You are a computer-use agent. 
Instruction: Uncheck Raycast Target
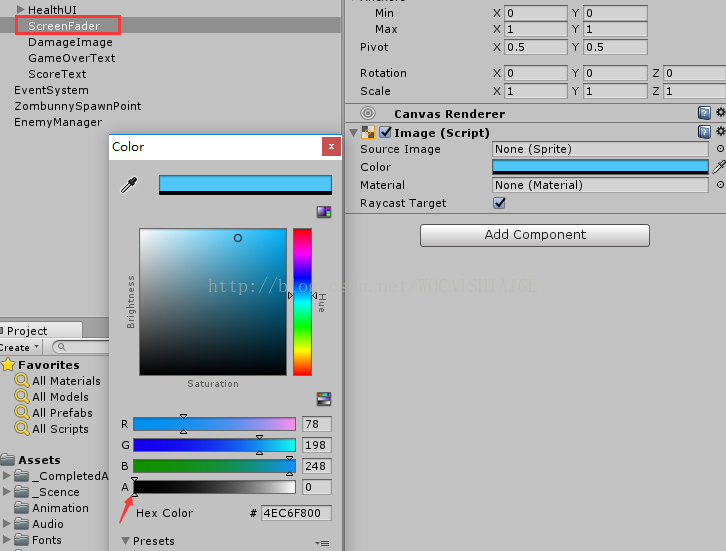(499, 203)
